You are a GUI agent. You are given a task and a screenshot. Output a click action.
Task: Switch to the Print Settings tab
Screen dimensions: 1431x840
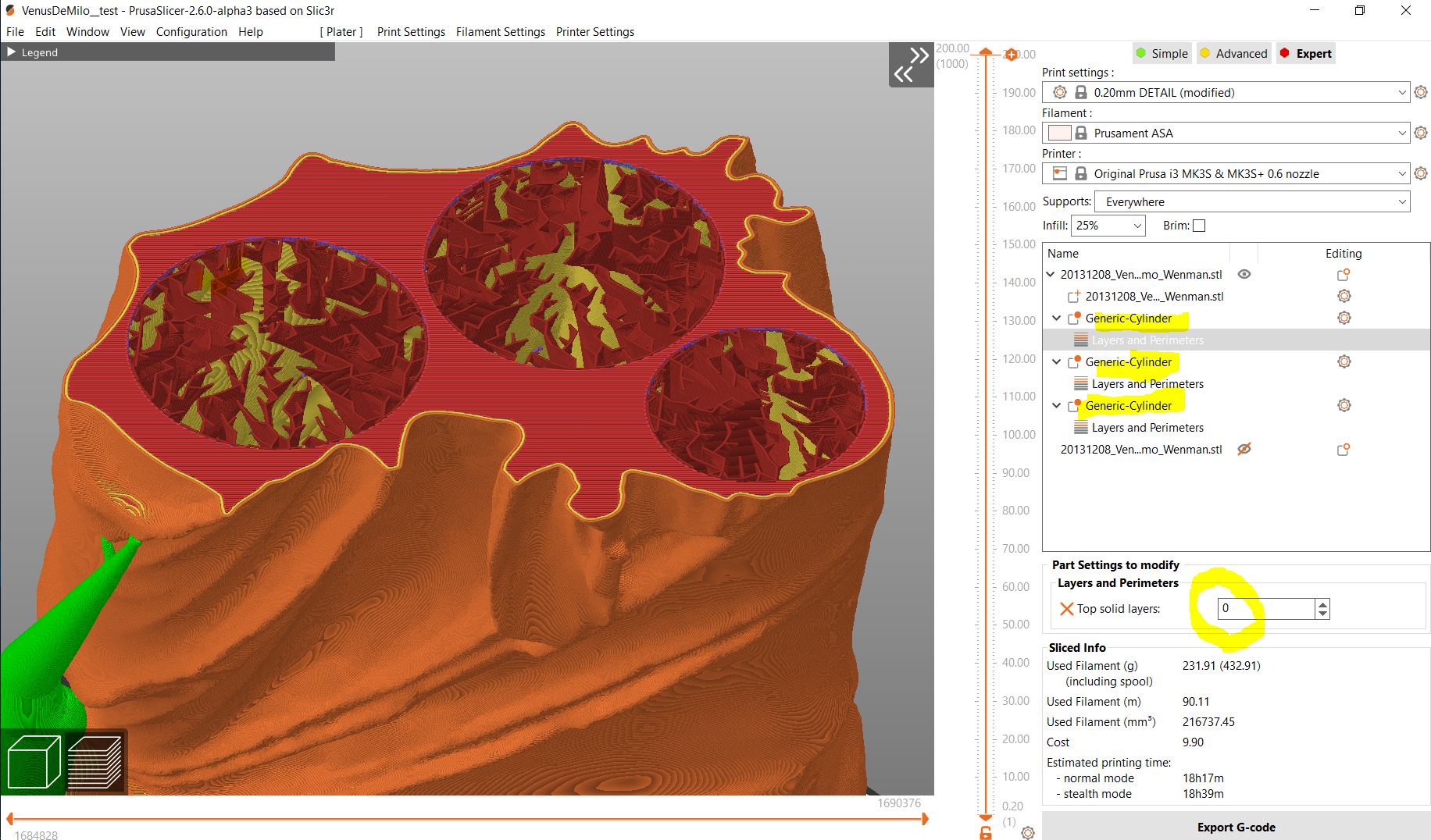[411, 32]
